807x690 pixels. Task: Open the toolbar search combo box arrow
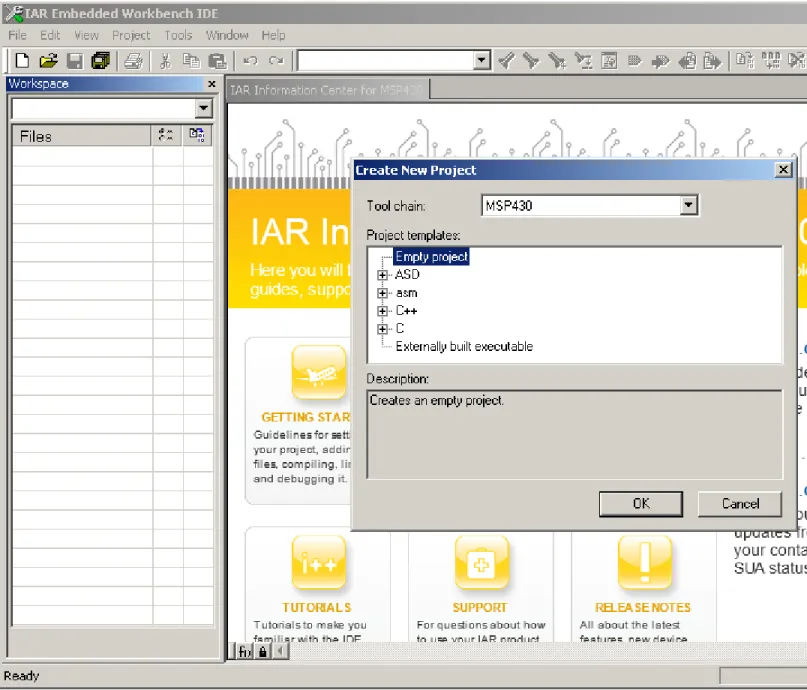481,61
